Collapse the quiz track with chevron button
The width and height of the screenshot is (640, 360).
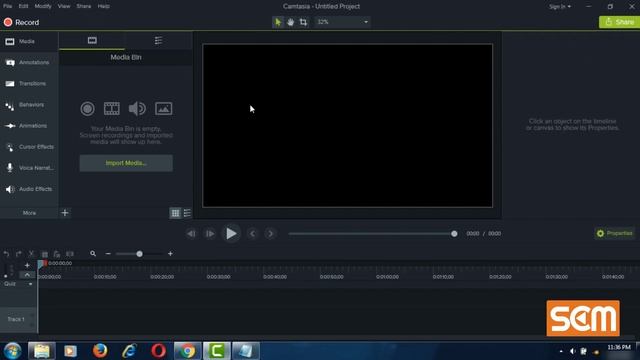click(x=27, y=275)
